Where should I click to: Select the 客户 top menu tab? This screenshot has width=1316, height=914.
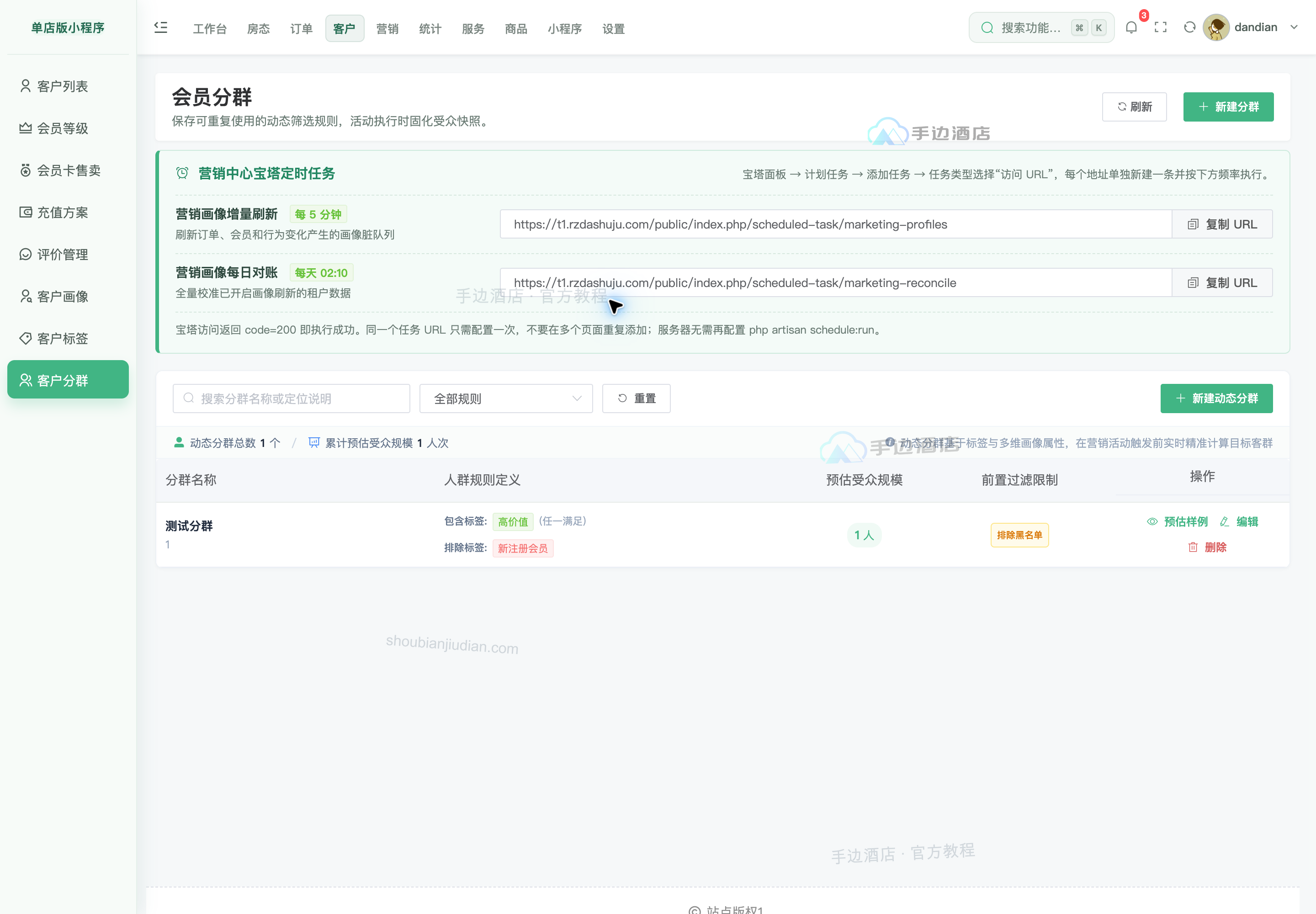click(x=344, y=29)
